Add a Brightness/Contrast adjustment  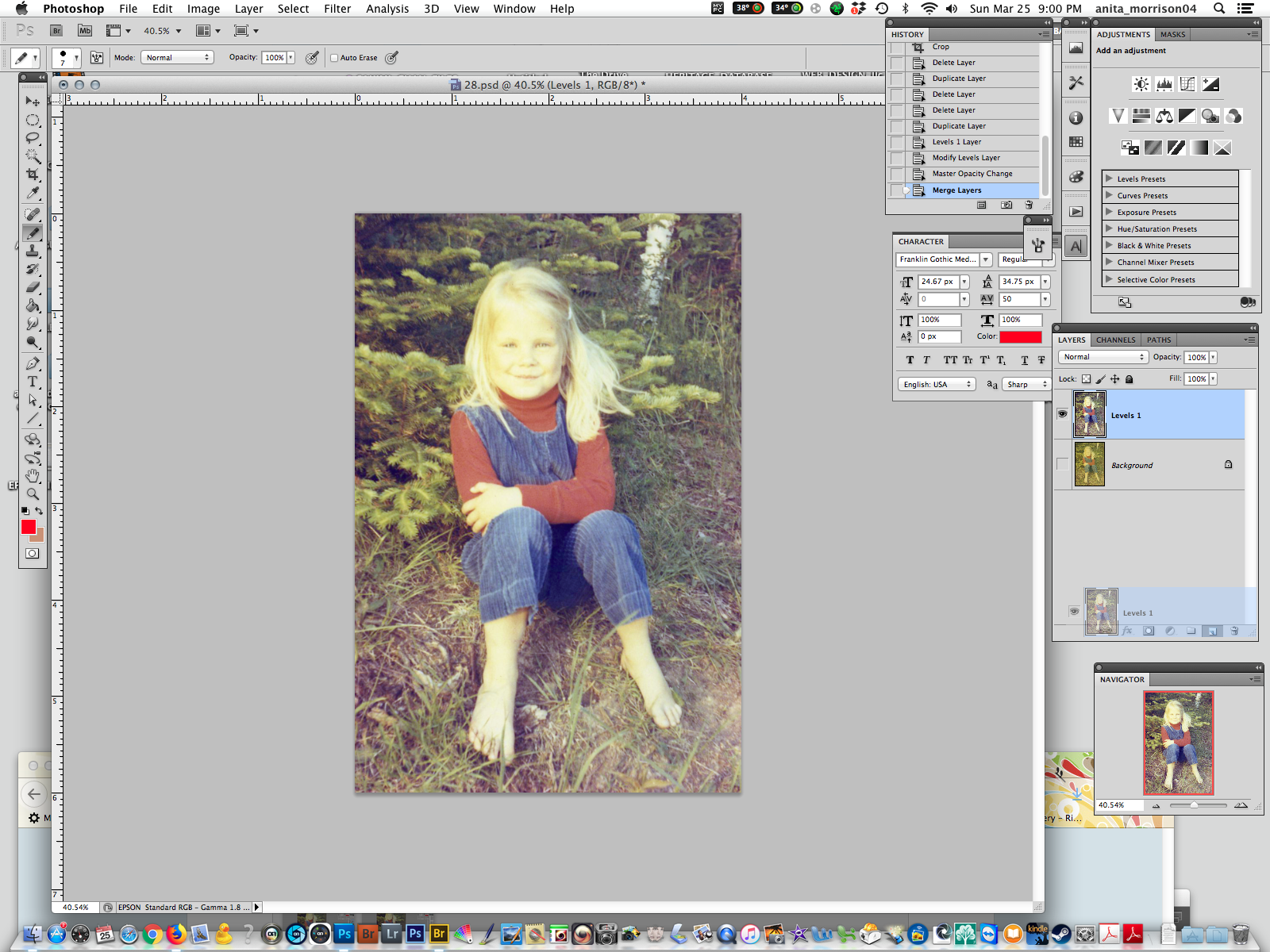tap(1141, 84)
